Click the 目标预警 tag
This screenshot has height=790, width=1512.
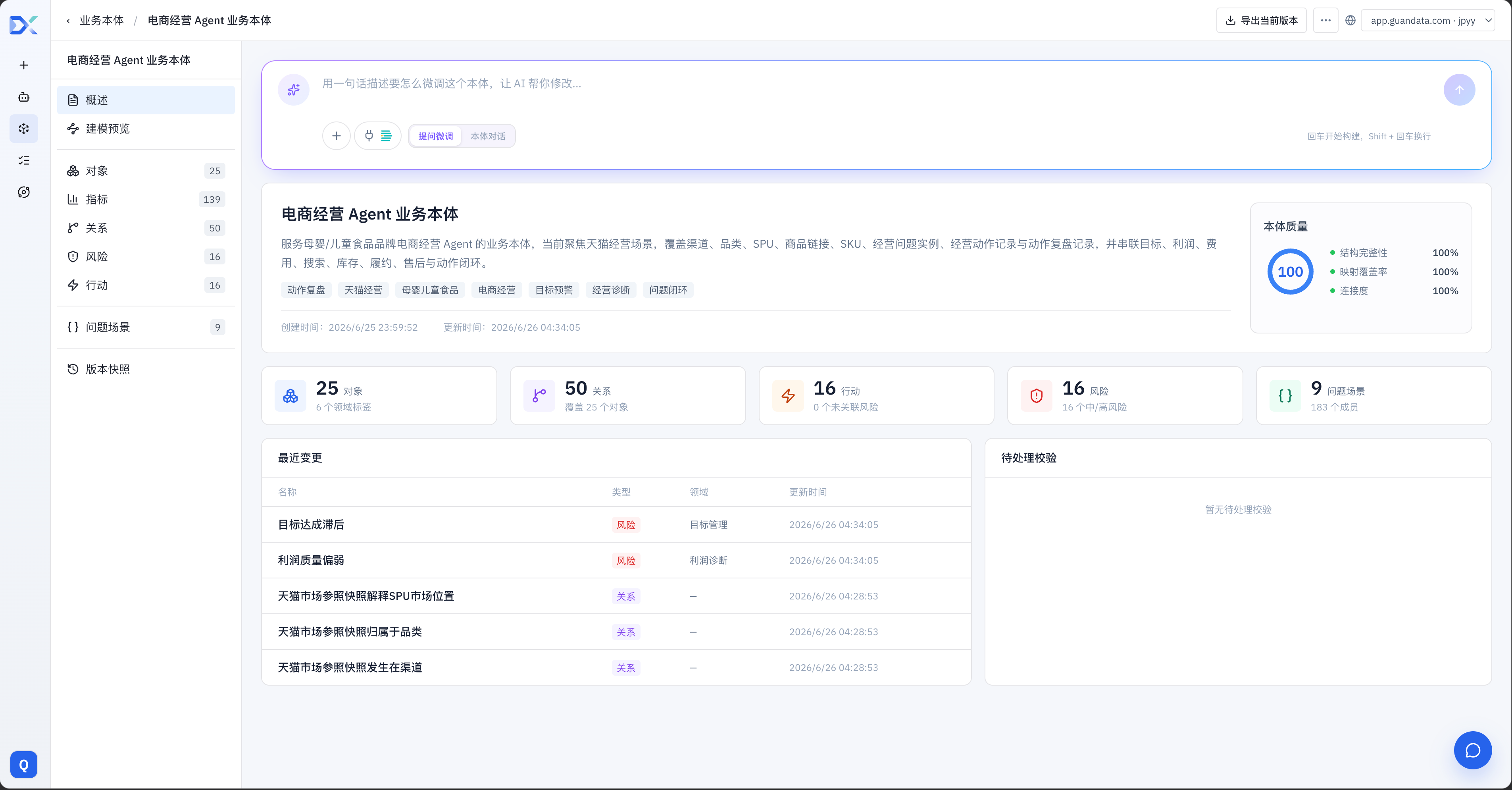554,290
